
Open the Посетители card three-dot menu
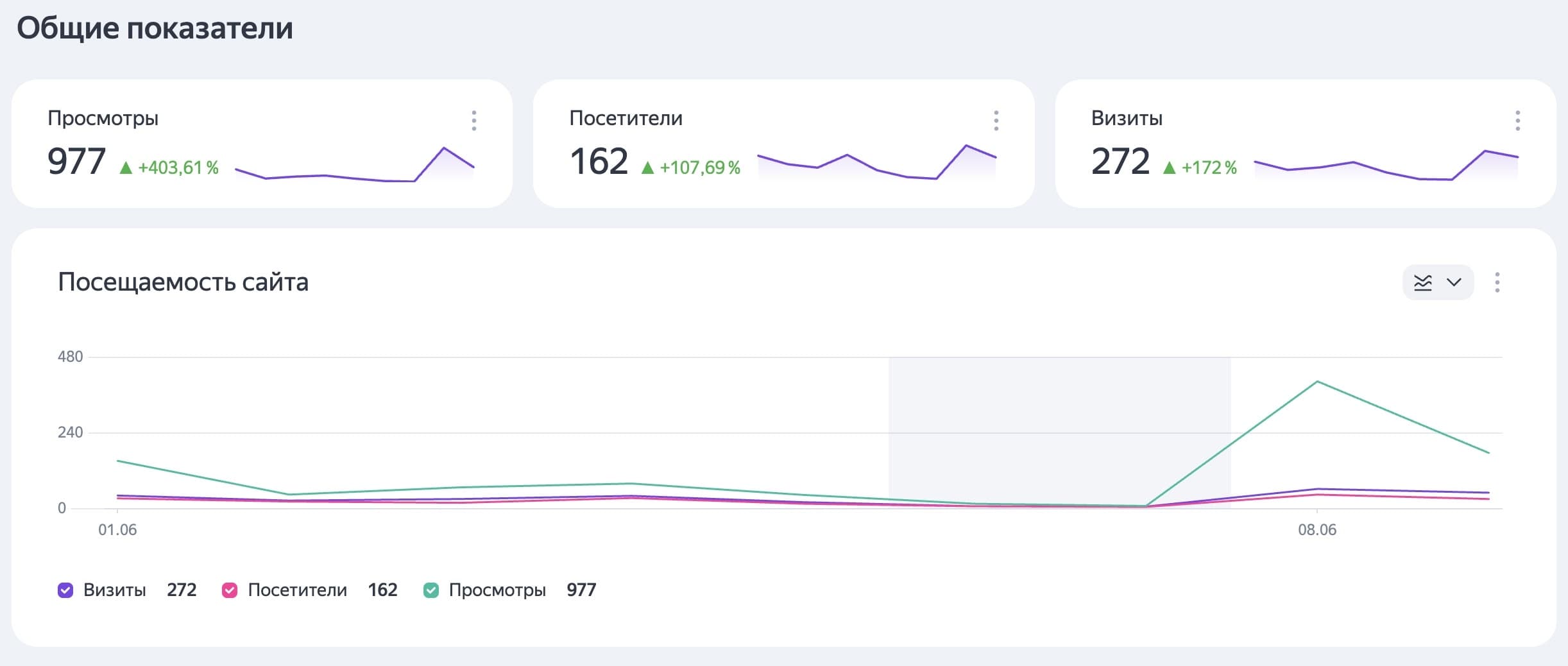click(996, 121)
